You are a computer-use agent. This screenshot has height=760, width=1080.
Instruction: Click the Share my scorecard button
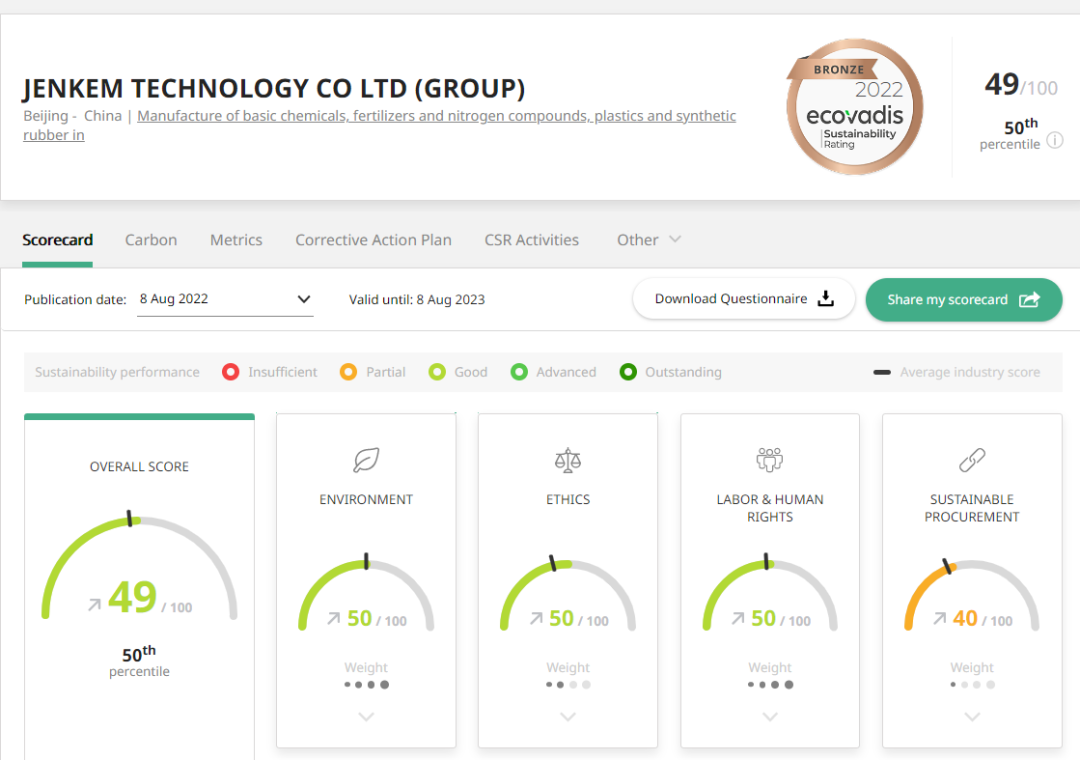[964, 300]
